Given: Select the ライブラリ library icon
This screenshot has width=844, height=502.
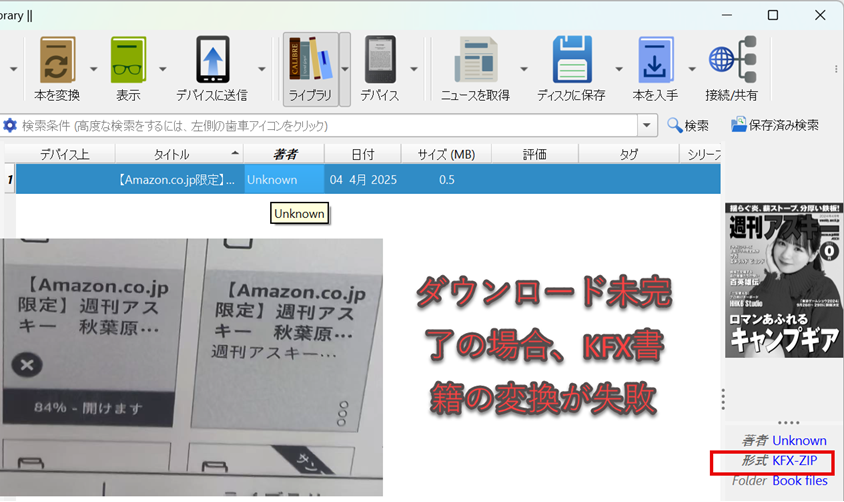Looking at the screenshot, I should tap(310, 59).
